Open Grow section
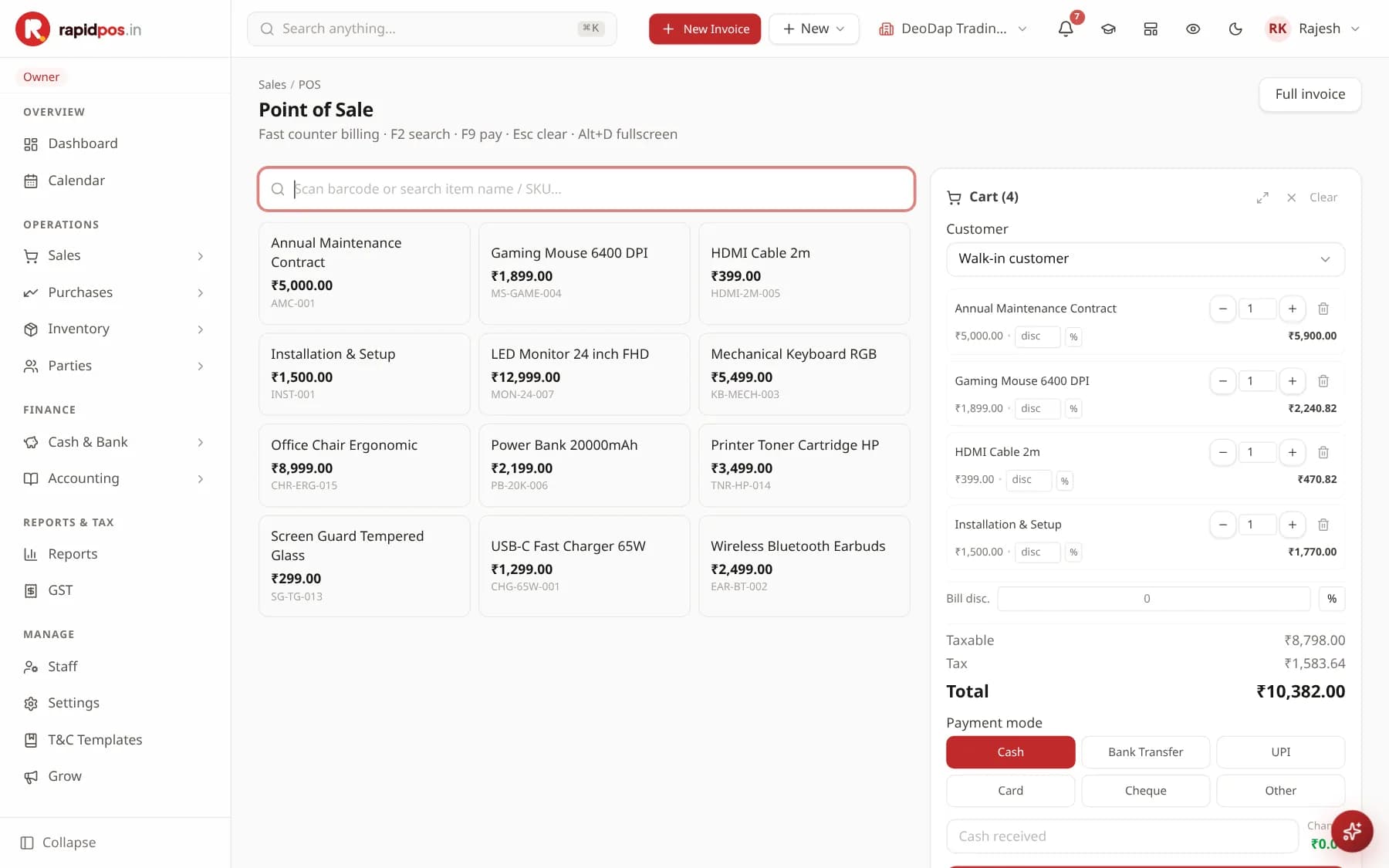Viewport: 1389px width, 868px height. (x=115, y=776)
